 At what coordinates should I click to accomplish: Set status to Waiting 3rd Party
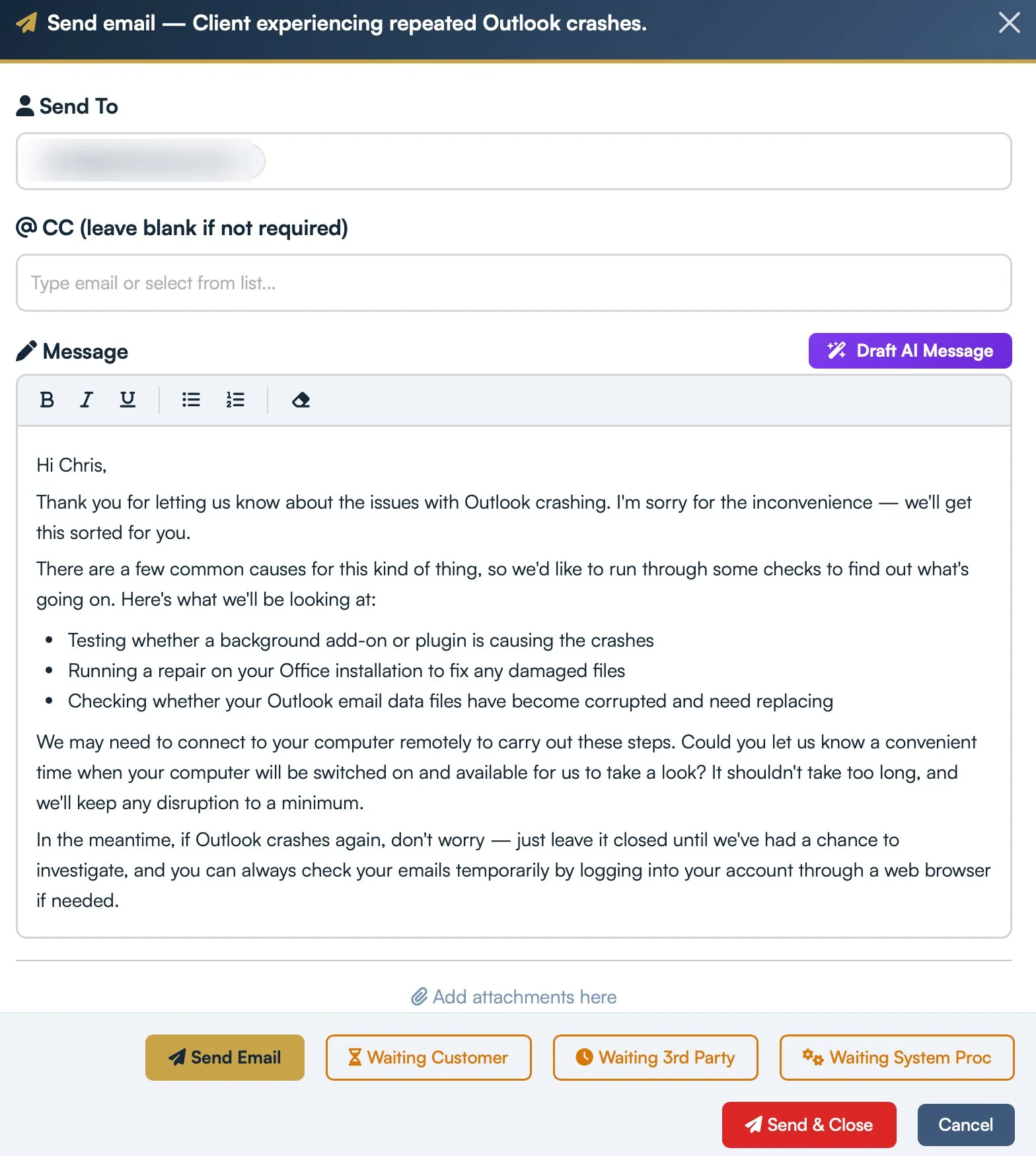coord(654,1058)
